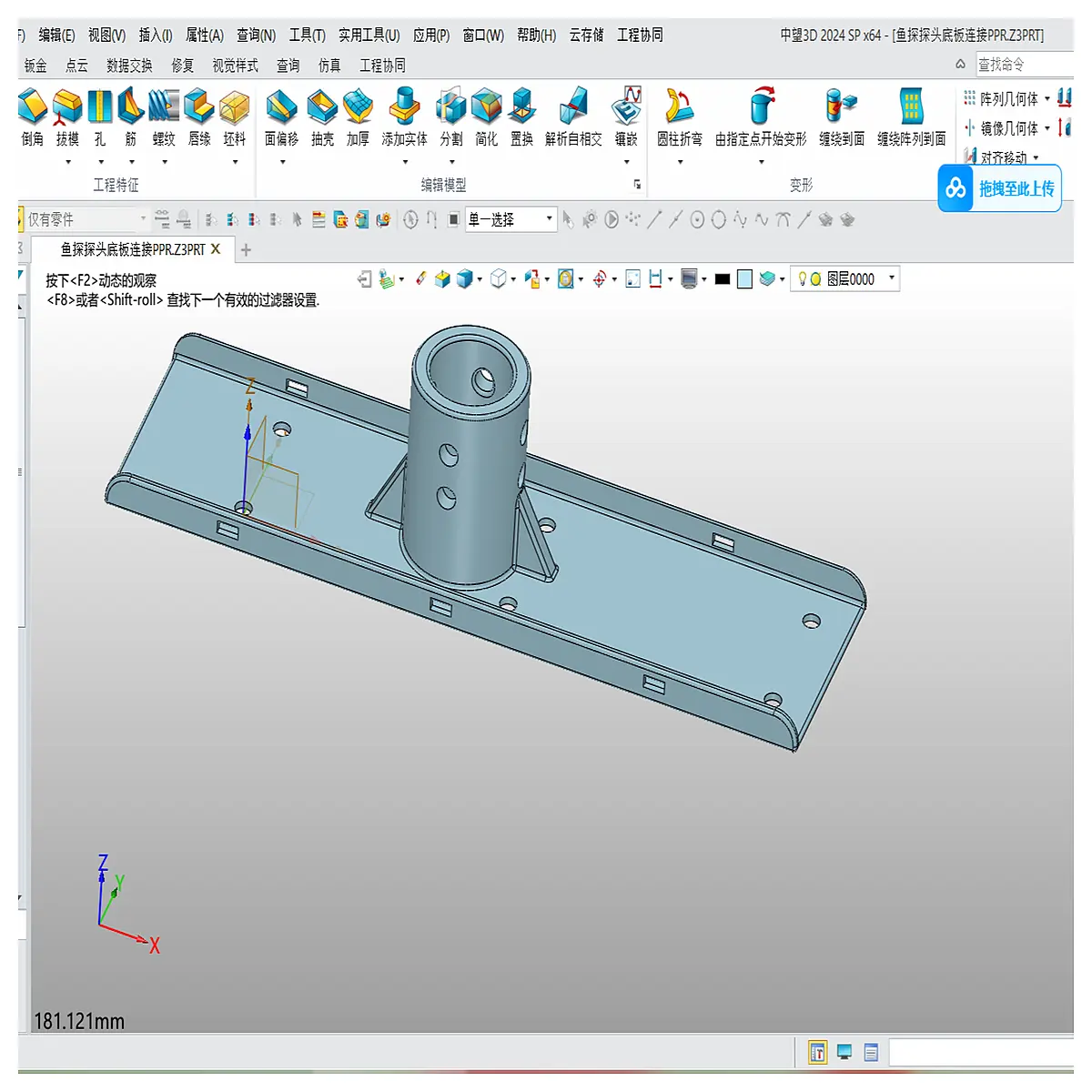1092x1092 pixels.
Task: Switch to the 钣金 ribbon tab
Action: point(35,66)
